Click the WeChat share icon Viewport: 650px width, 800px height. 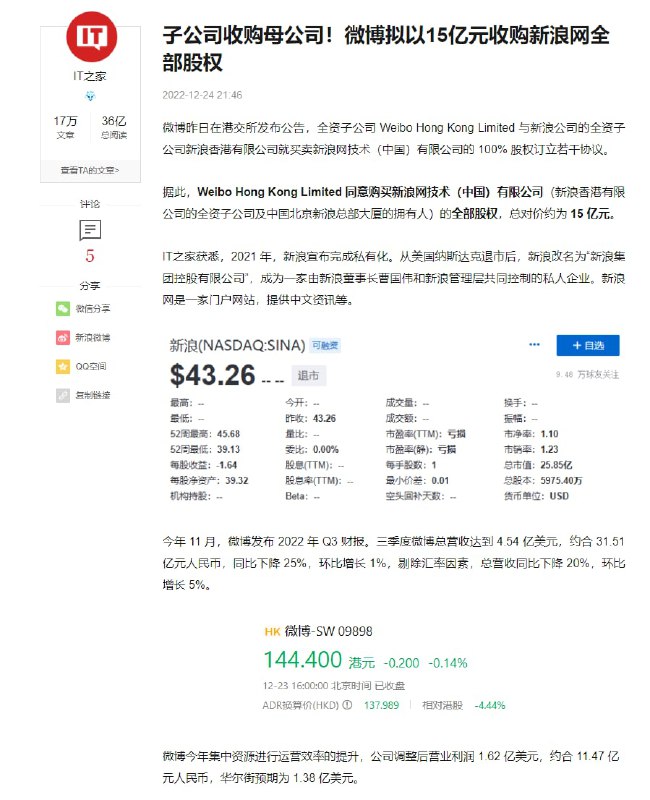click(63, 309)
